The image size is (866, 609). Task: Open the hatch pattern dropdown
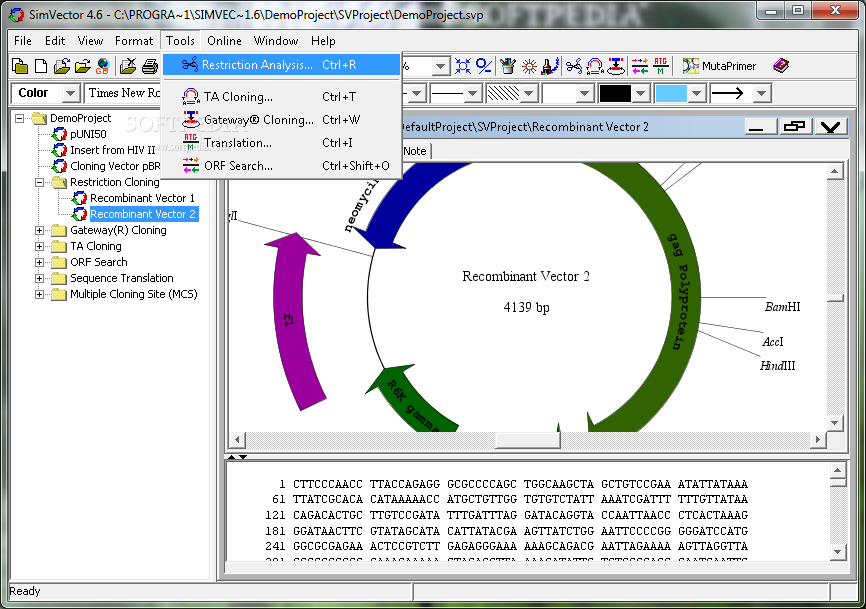coord(529,93)
